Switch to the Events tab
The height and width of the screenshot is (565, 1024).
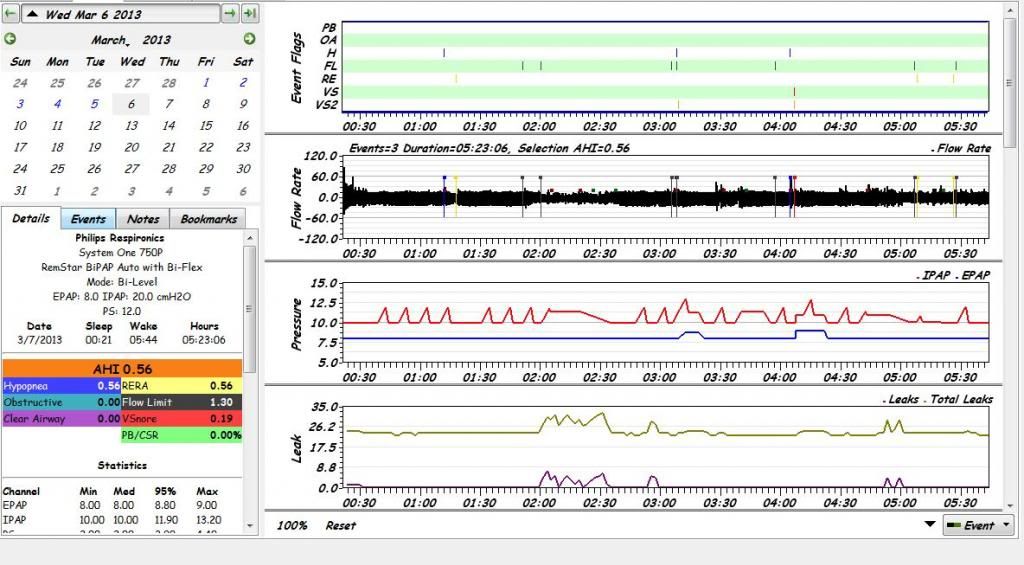point(88,219)
